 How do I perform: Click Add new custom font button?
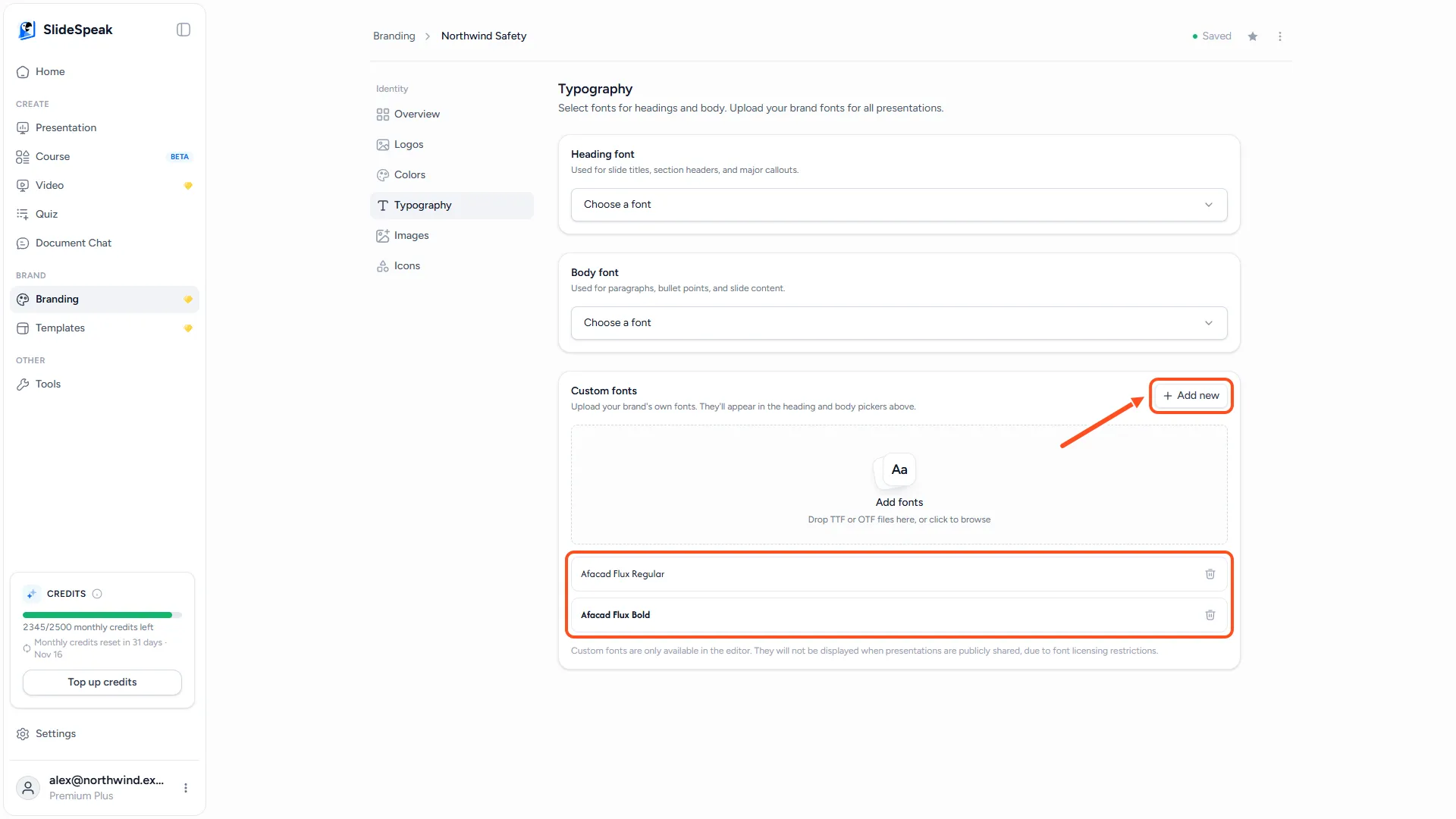coord(1191,396)
